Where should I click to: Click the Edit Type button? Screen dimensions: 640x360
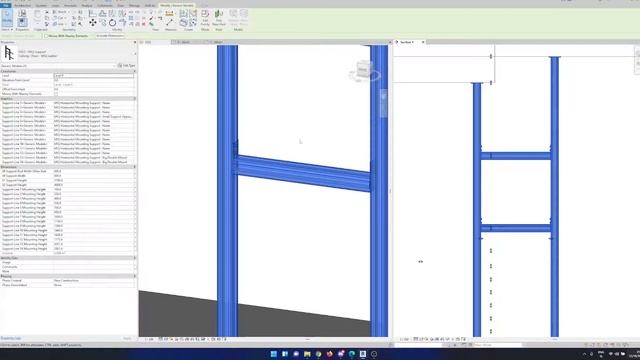click(x=127, y=66)
